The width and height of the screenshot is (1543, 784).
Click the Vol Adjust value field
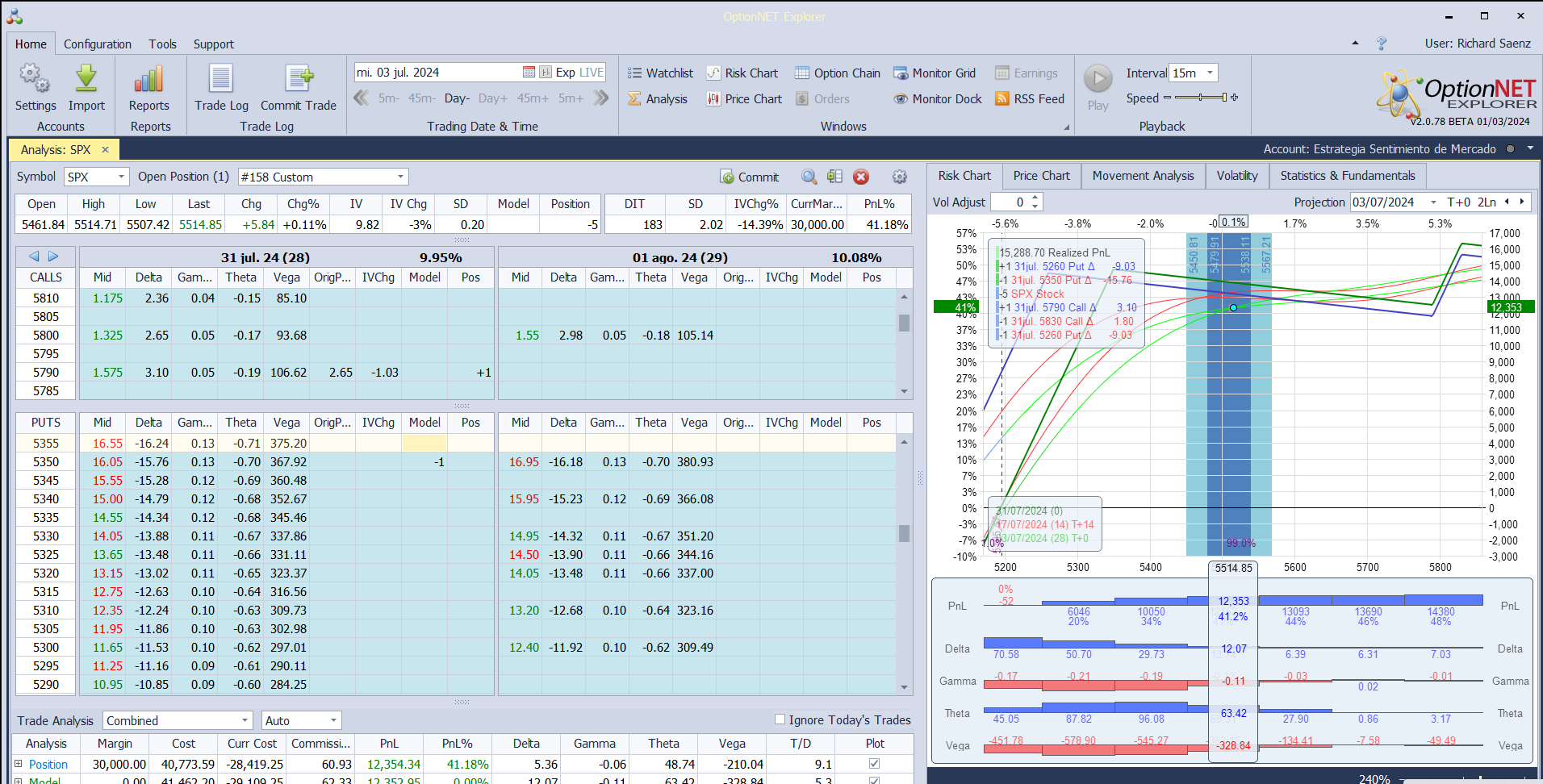[1010, 202]
